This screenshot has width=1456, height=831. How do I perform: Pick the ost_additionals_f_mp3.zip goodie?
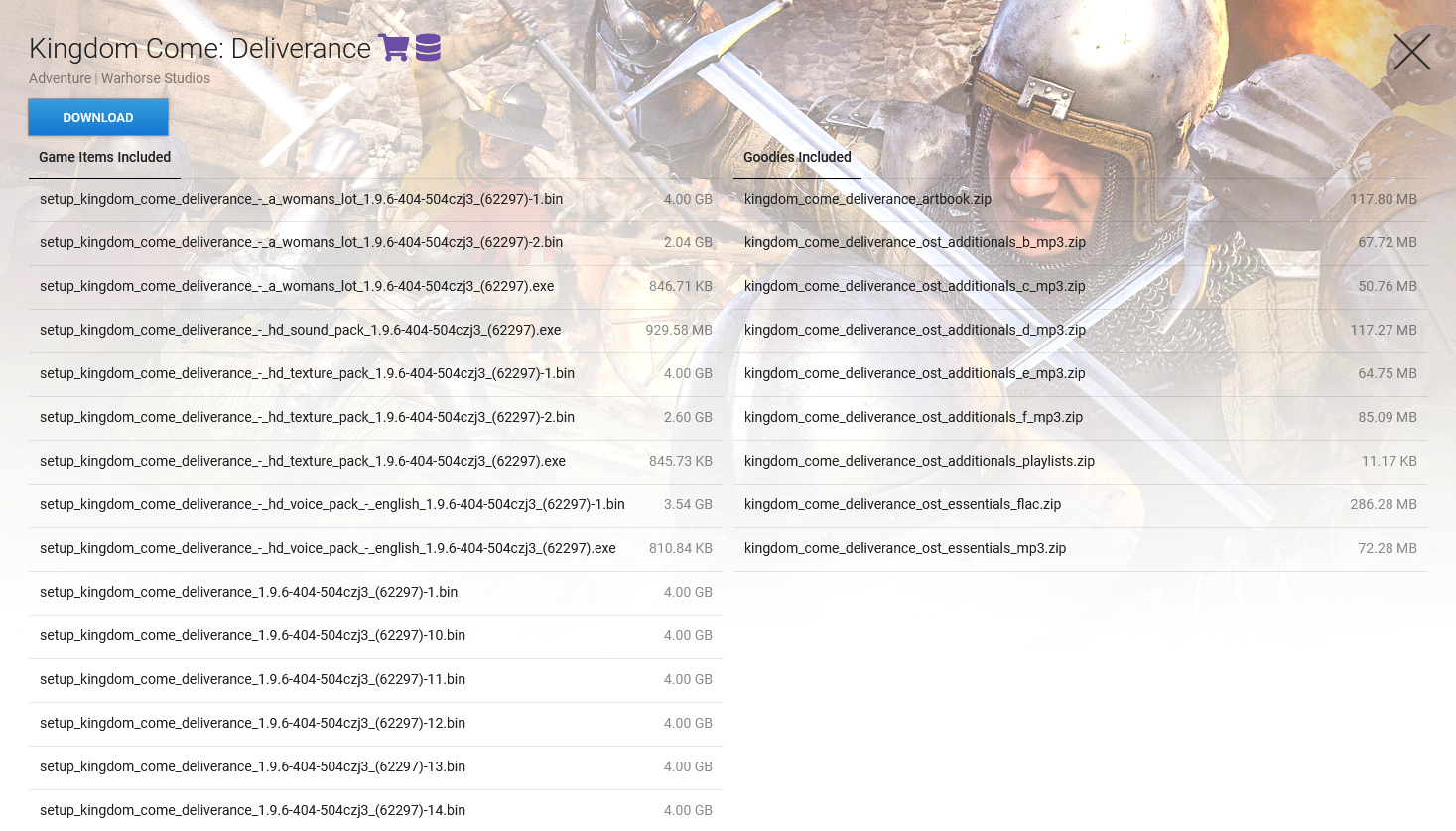[x=913, y=417]
